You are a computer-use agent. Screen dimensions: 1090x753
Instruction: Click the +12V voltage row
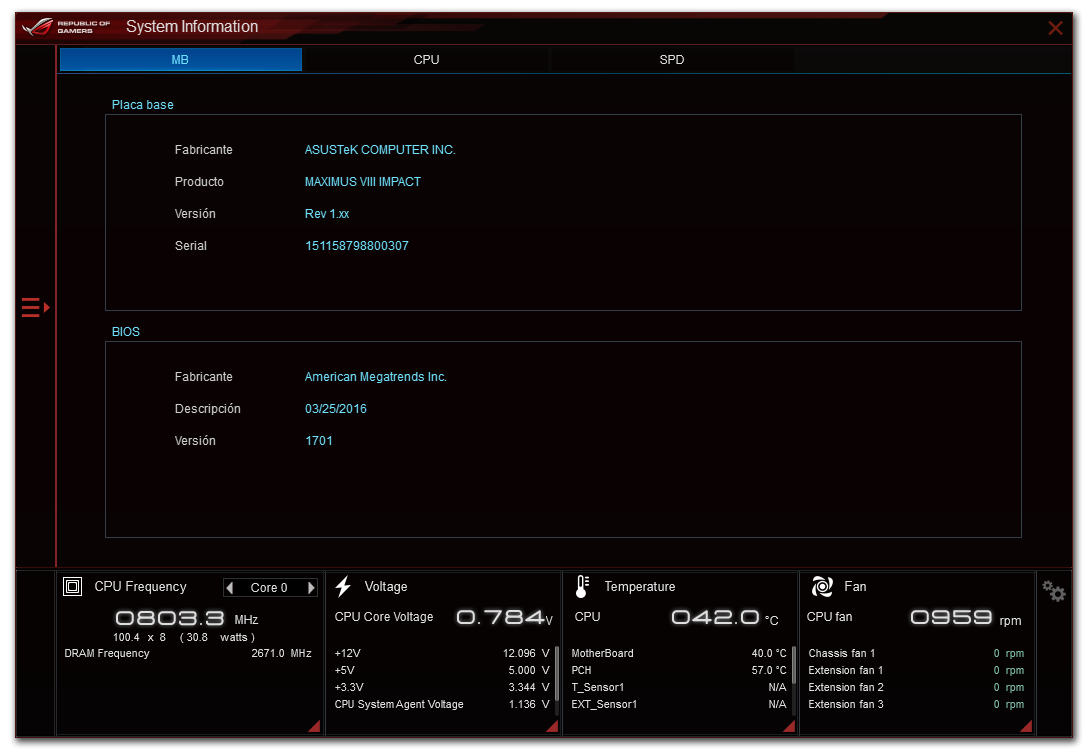point(442,654)
